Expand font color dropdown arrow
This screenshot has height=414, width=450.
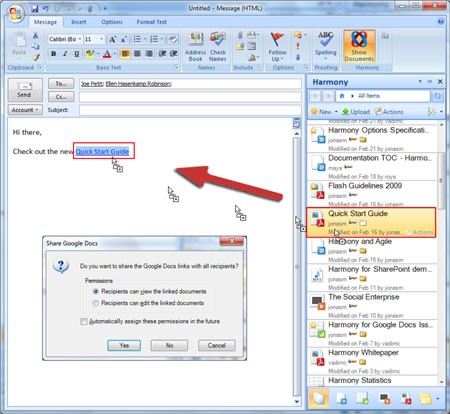click(x=115, y=54)
